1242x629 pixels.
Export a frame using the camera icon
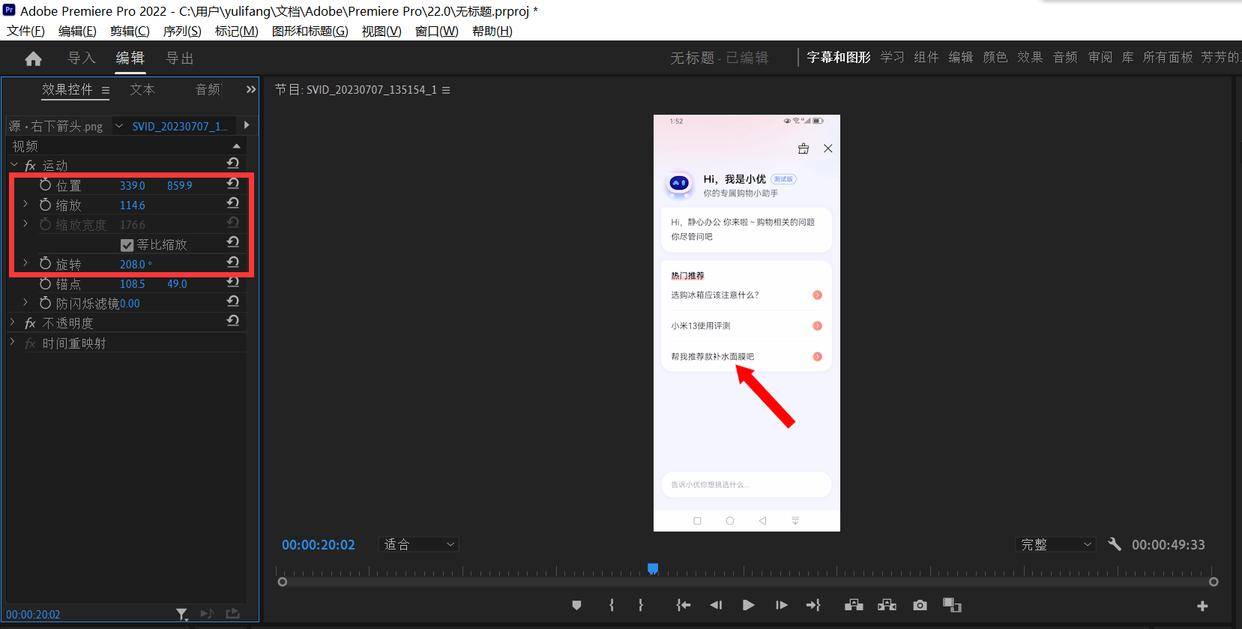click(x=919, y=605)
